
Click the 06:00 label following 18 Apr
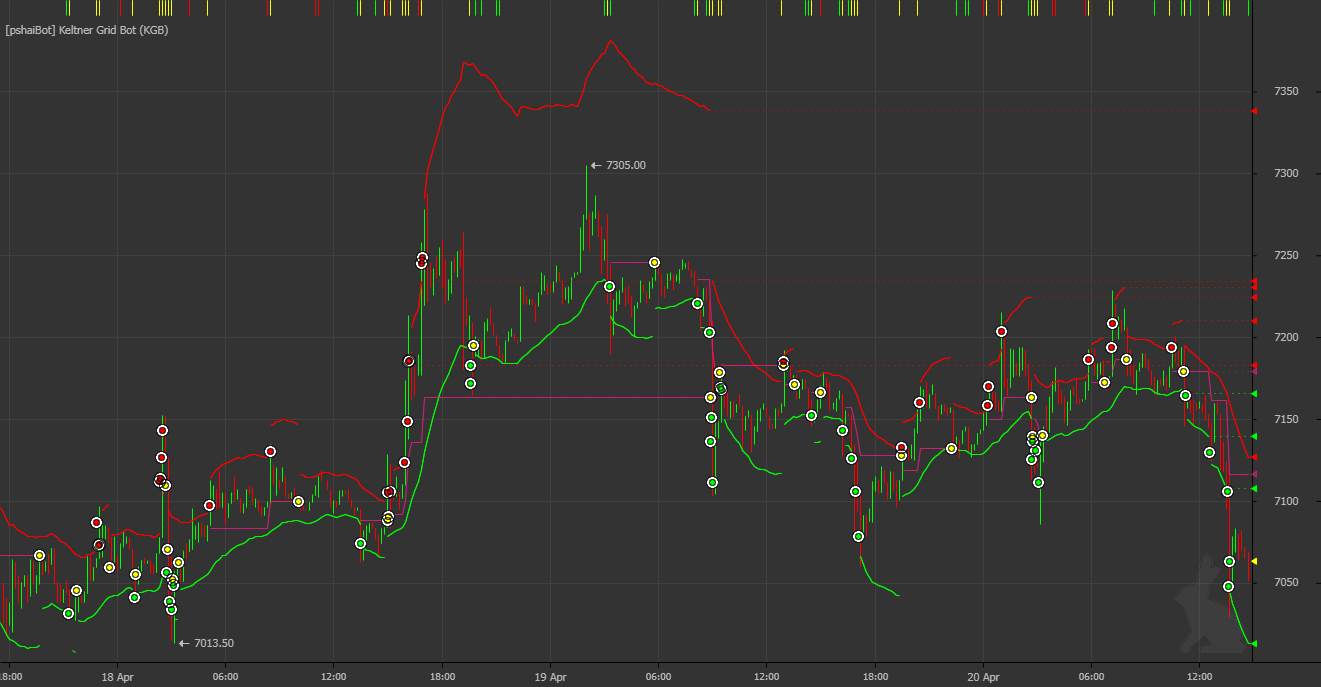[225, 676]
